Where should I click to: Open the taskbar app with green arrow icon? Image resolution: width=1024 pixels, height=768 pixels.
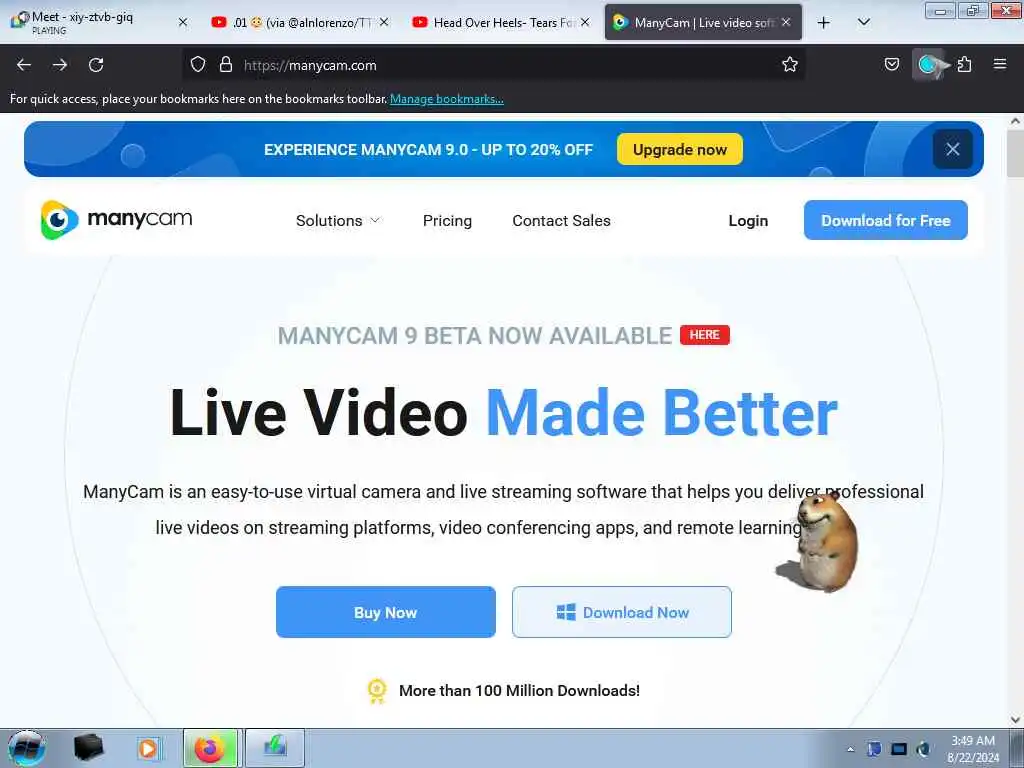click(275, 748)
